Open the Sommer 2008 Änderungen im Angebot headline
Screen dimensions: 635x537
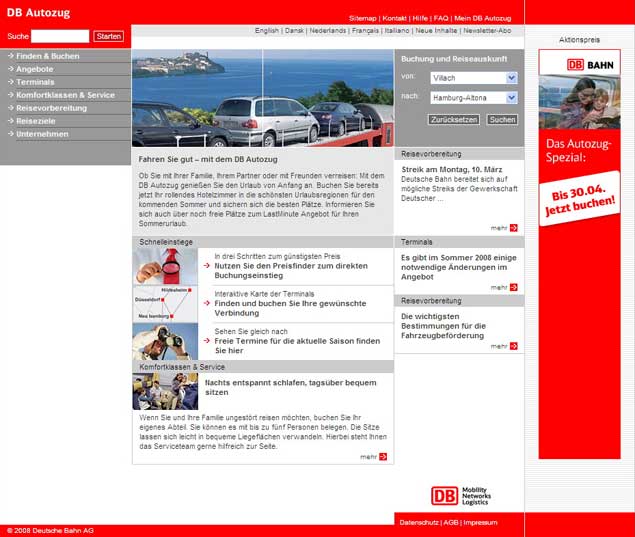(458, 267)
